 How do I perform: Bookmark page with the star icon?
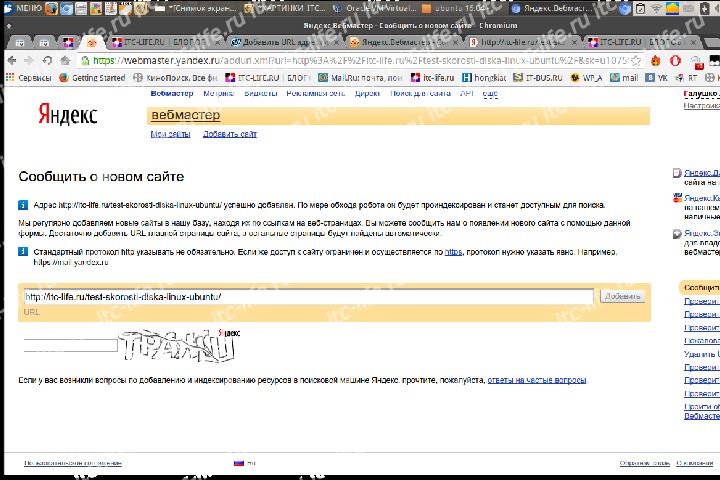(x=636, y=60)
